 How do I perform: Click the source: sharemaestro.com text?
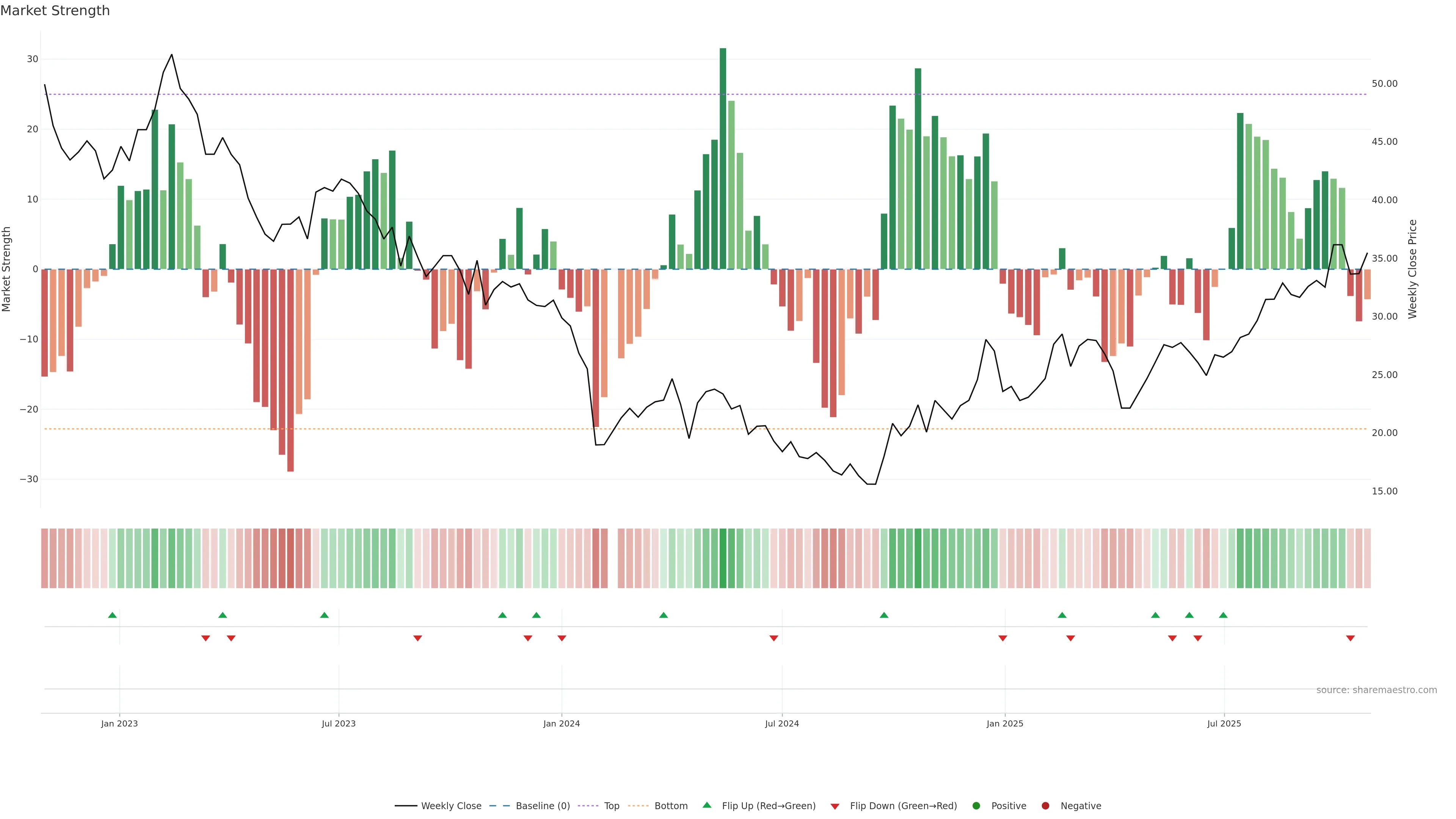coord(1376,690)
